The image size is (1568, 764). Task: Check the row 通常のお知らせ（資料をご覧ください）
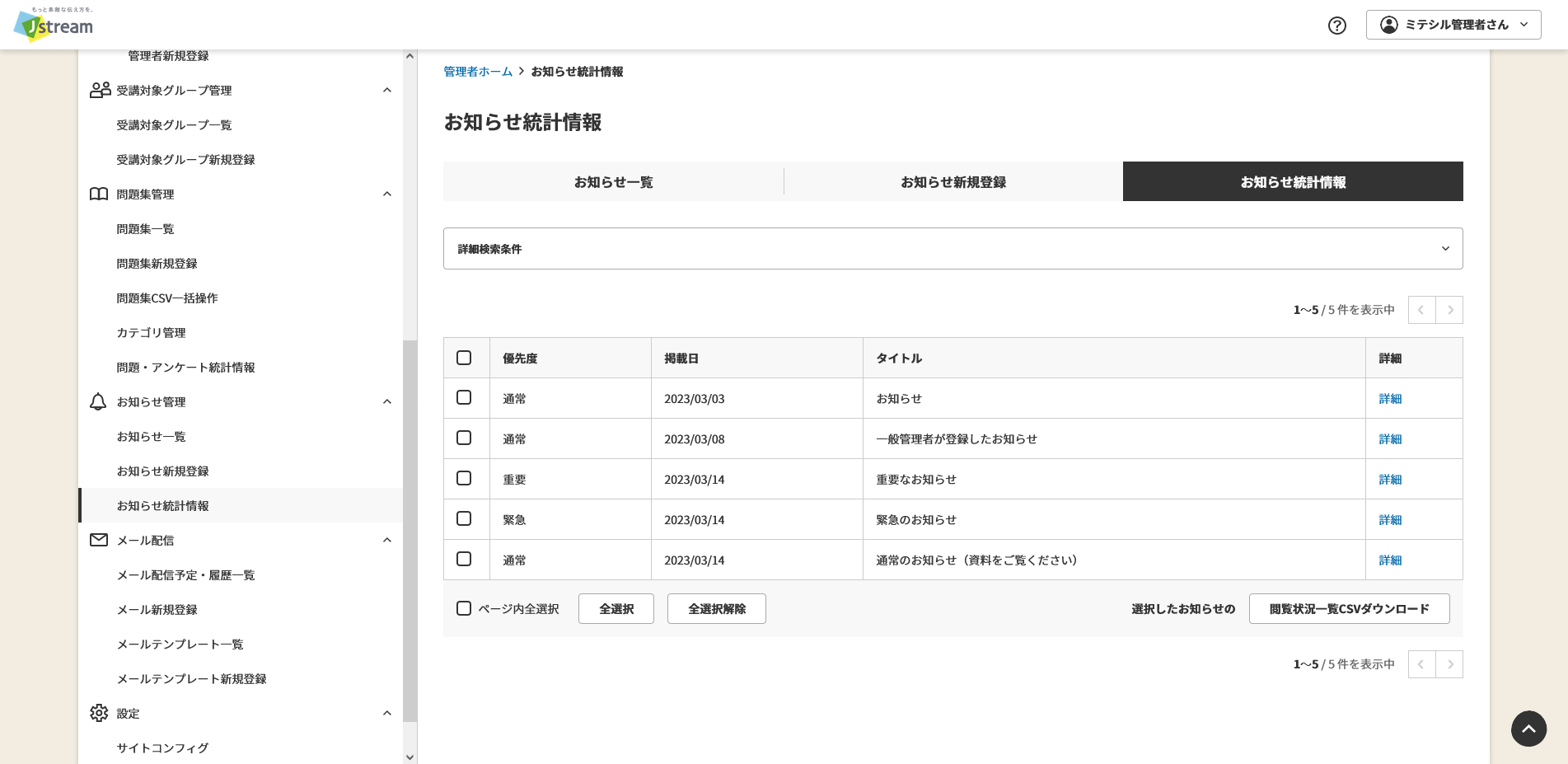point(464,559)
